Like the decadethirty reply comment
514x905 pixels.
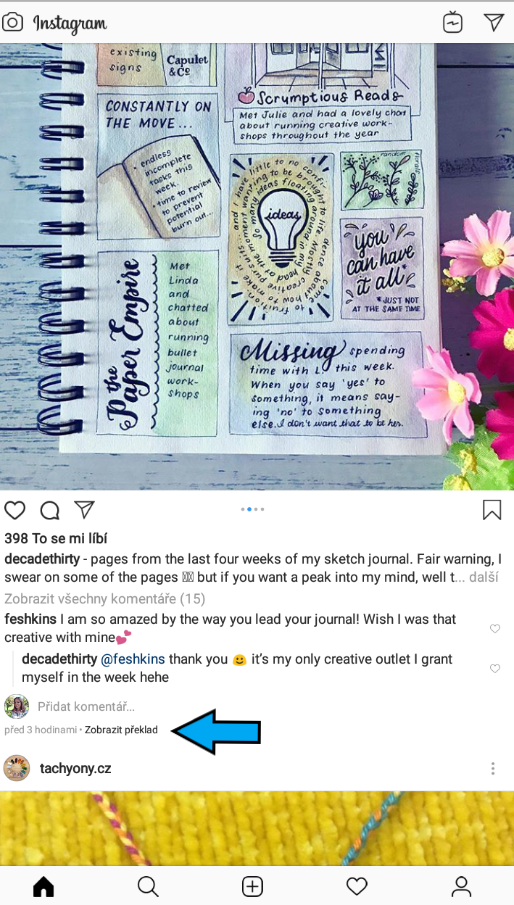[x=494, y=668]
